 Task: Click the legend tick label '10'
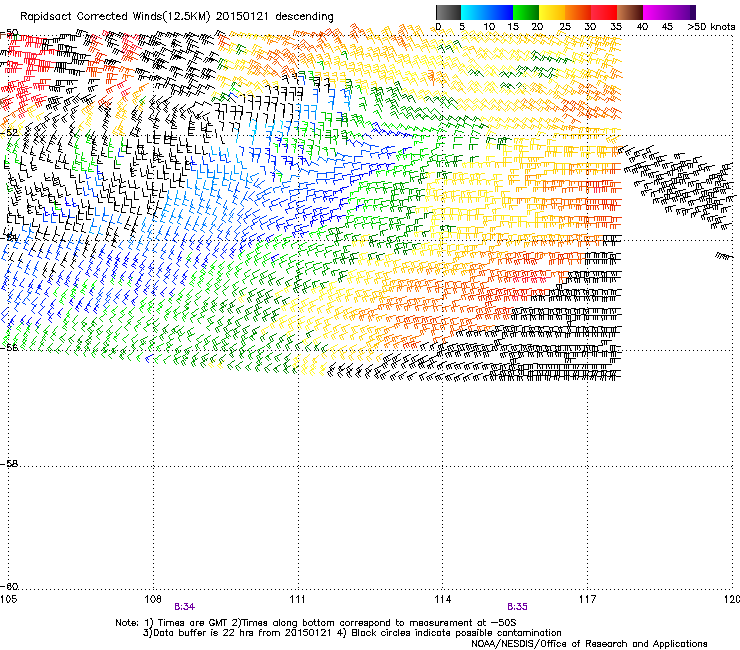(x=489, y=27)
